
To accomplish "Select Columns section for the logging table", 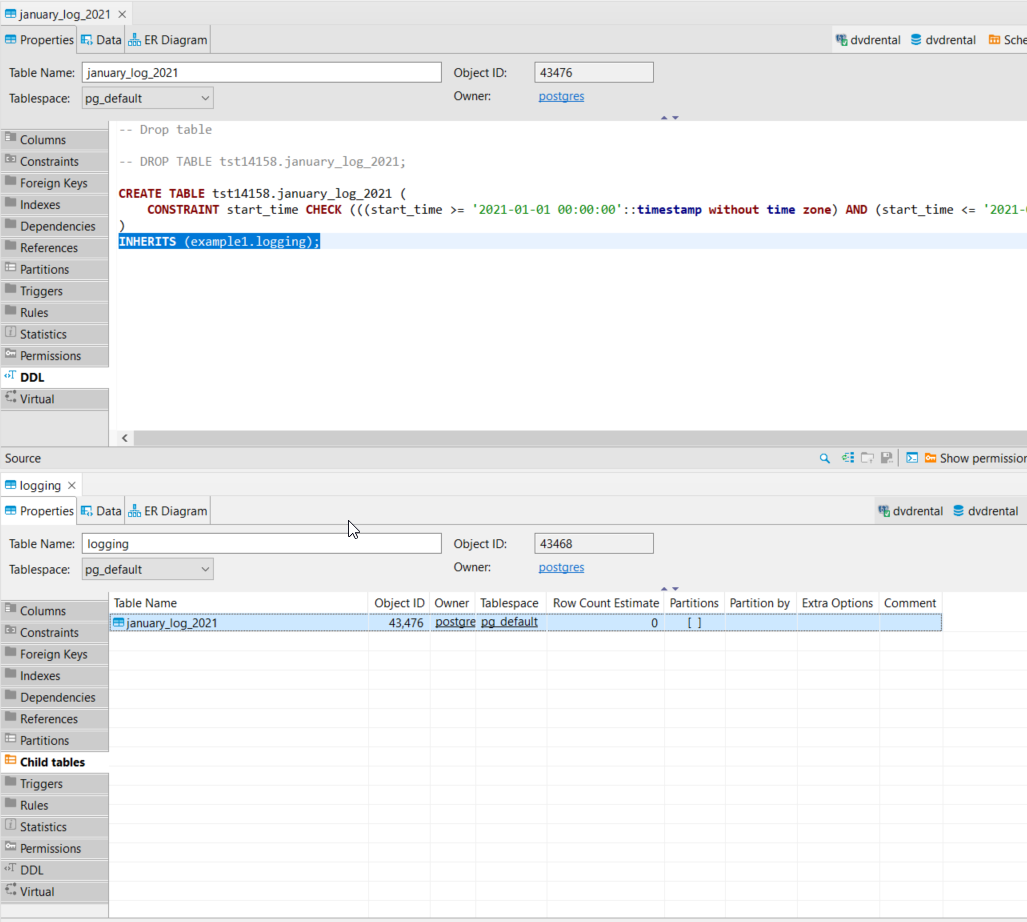I will pos(40,610).
